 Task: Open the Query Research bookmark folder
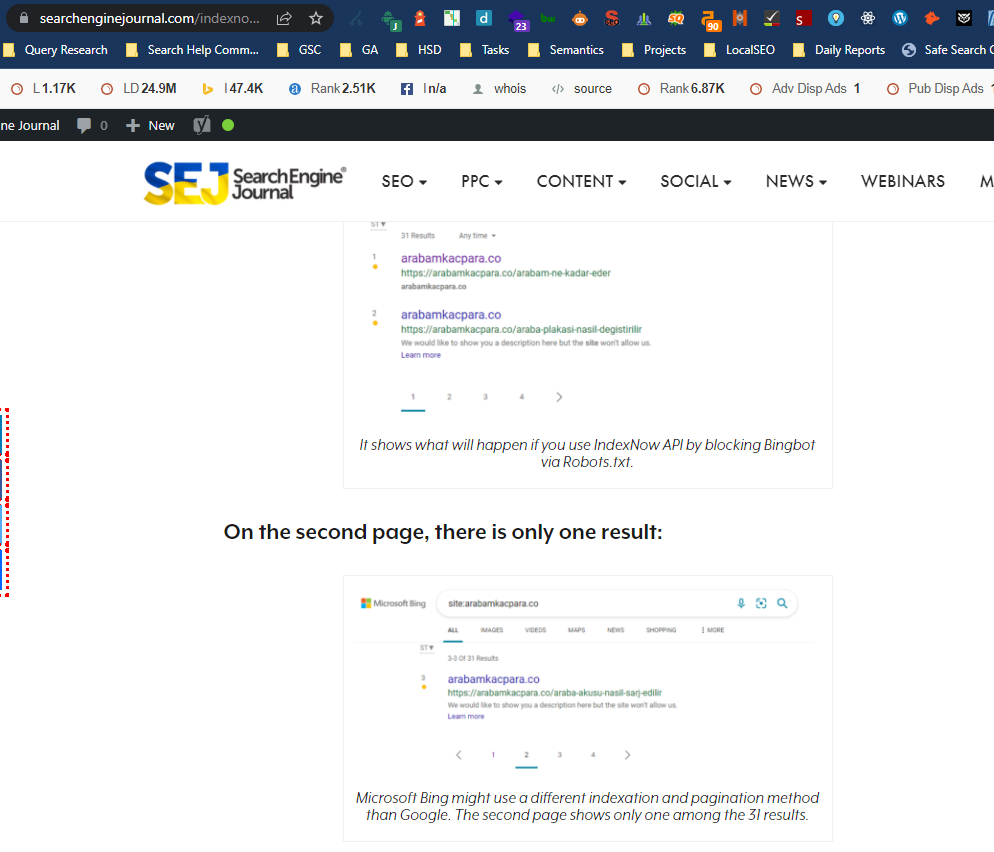click(55, 49)
